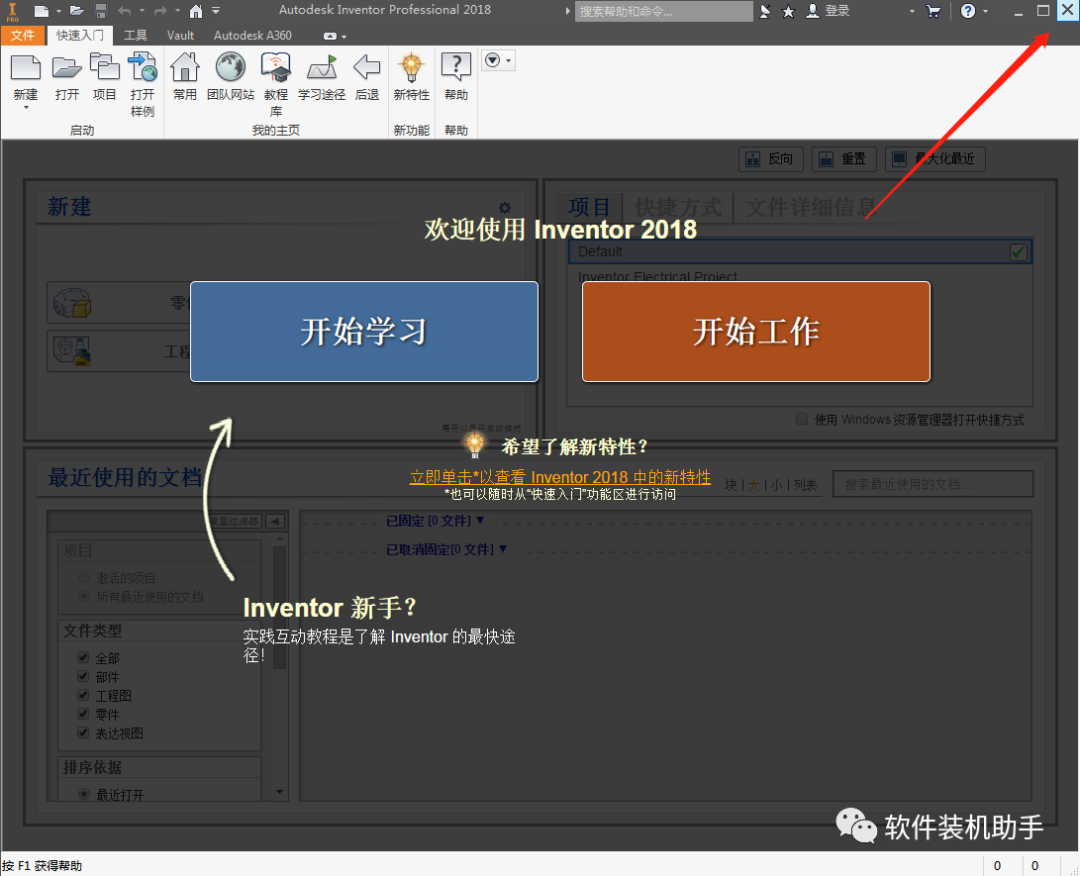Click the 反向 layout button
The width and height of the screenshot is (1080, 876).
pyautogui.click(x=771, y=159)
